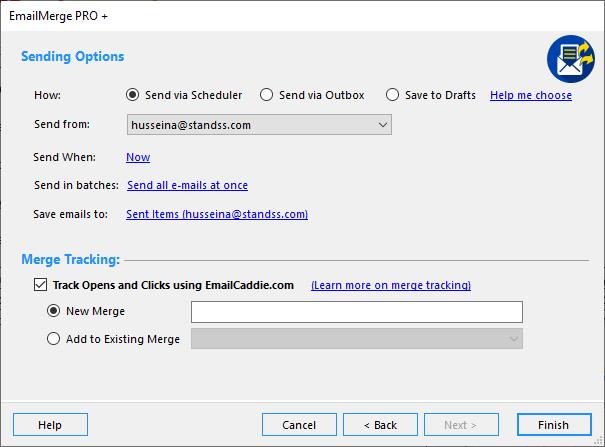Click the Finish button
605x447 pixels.
(x=554, y=425)
